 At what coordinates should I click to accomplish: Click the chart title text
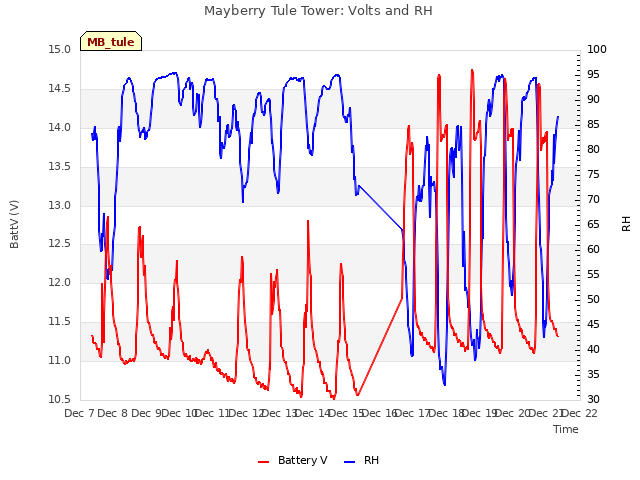point(318,11)
